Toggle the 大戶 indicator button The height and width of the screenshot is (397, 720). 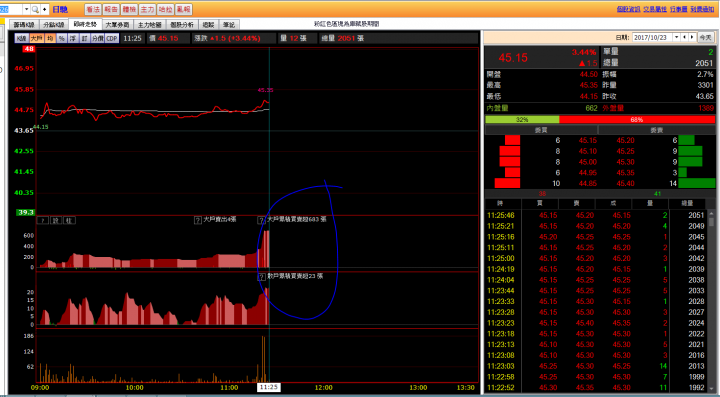tap(37, 38)
